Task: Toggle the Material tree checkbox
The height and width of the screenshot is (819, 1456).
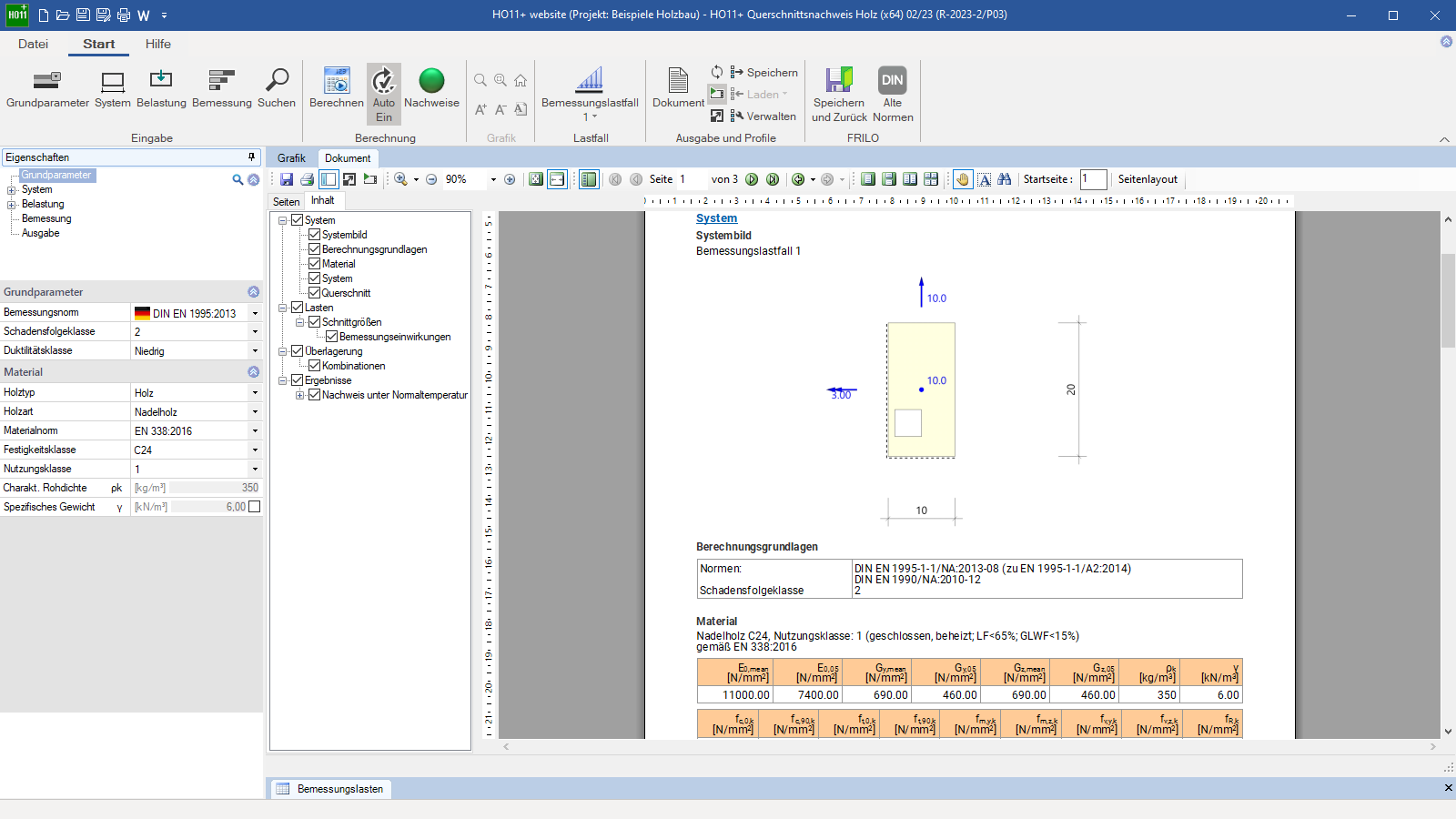Action: click(x=314, y=264)
